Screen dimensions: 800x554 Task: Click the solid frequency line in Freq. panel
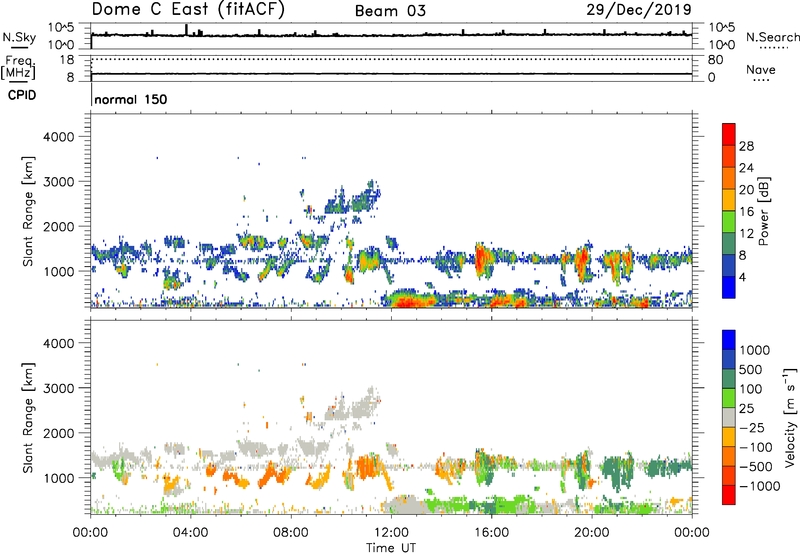coord(391,74)
